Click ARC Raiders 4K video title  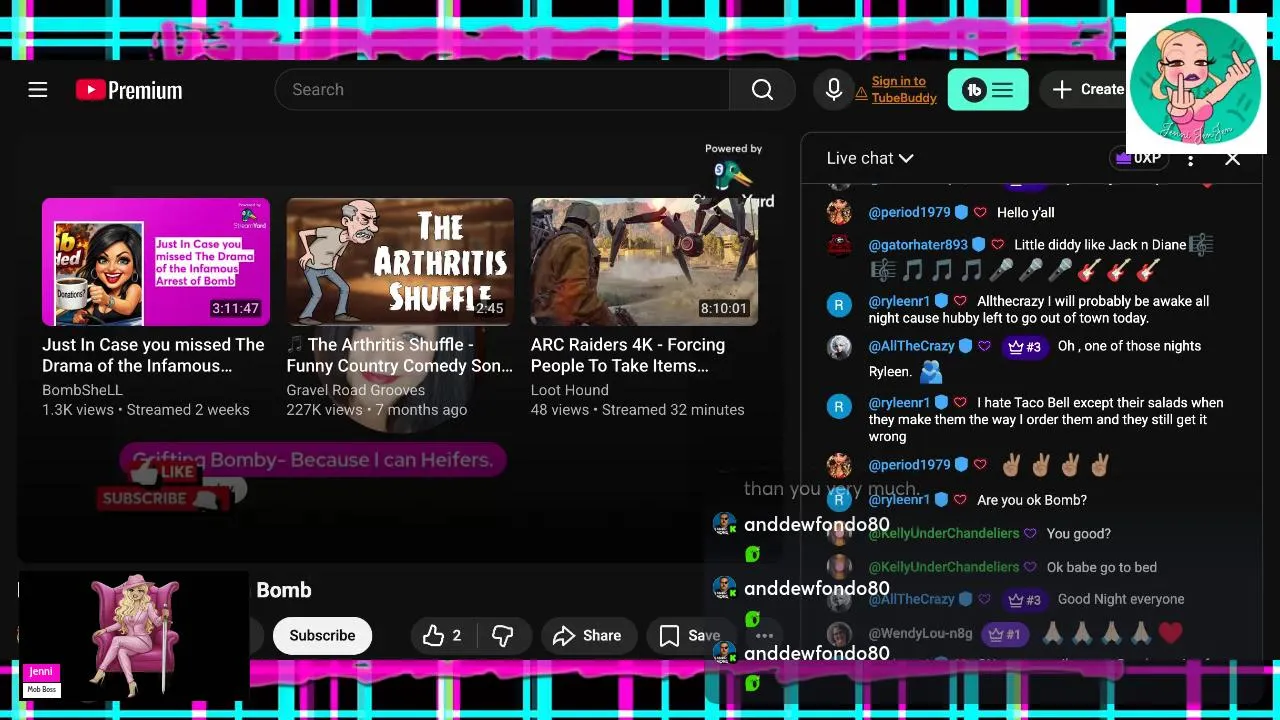coord(628,355)
